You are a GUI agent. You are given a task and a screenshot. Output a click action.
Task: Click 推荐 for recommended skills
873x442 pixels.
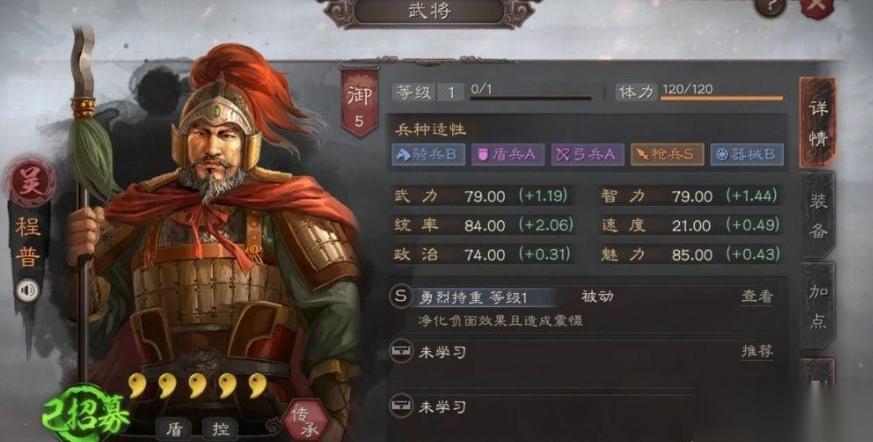click(757, 351)
